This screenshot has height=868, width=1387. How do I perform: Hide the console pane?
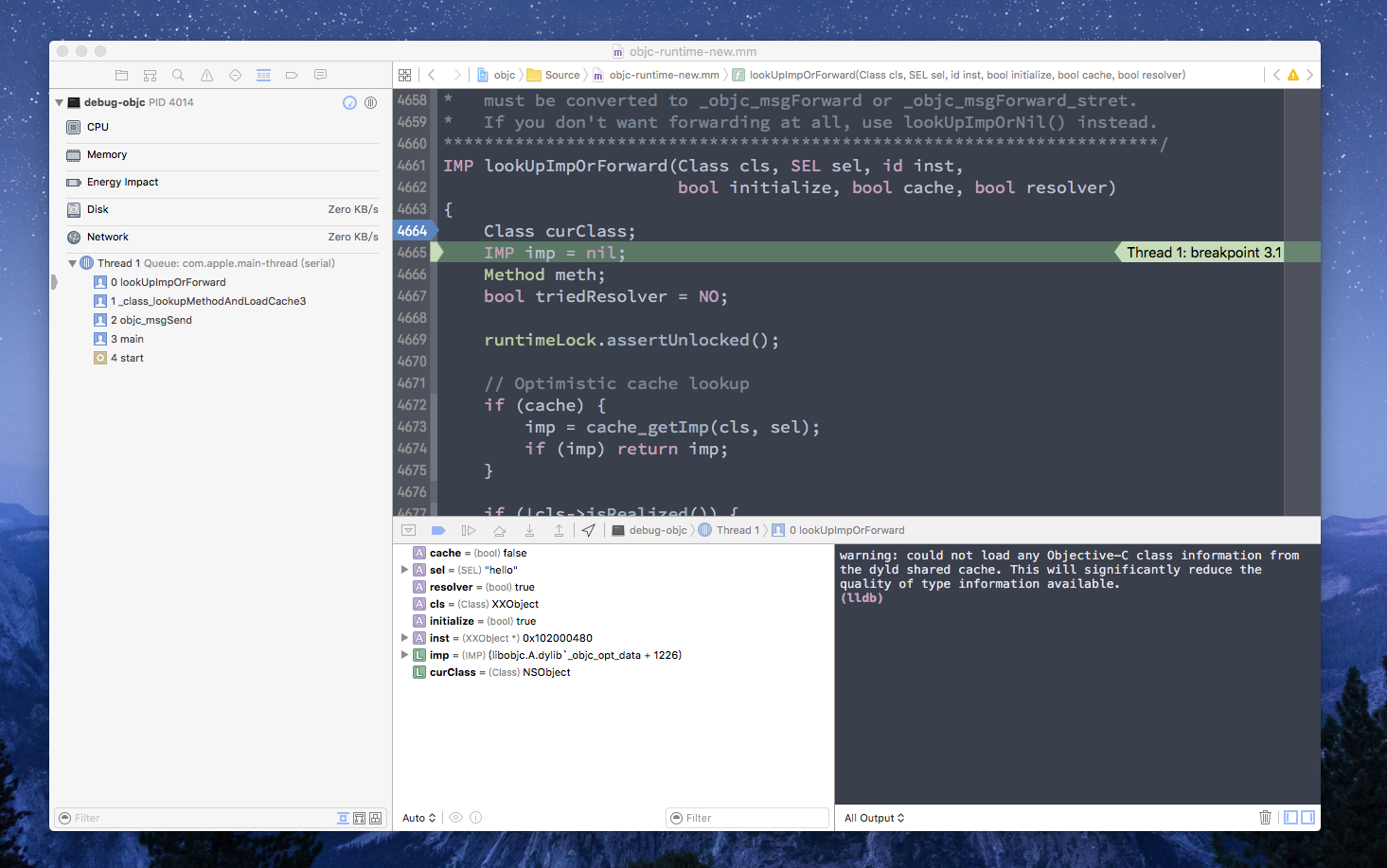point(1308,818)
